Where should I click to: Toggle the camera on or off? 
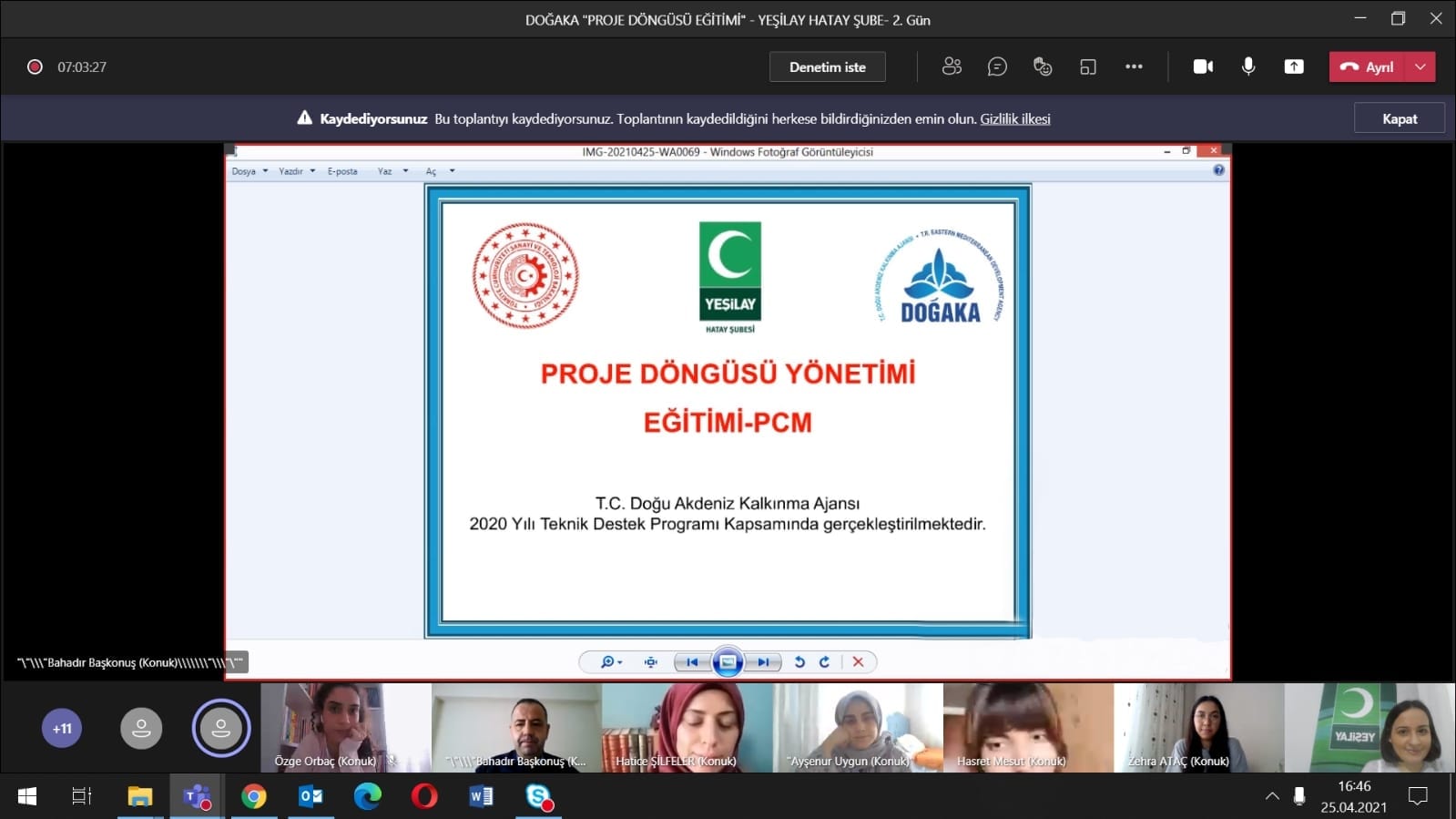(1203, 67)
